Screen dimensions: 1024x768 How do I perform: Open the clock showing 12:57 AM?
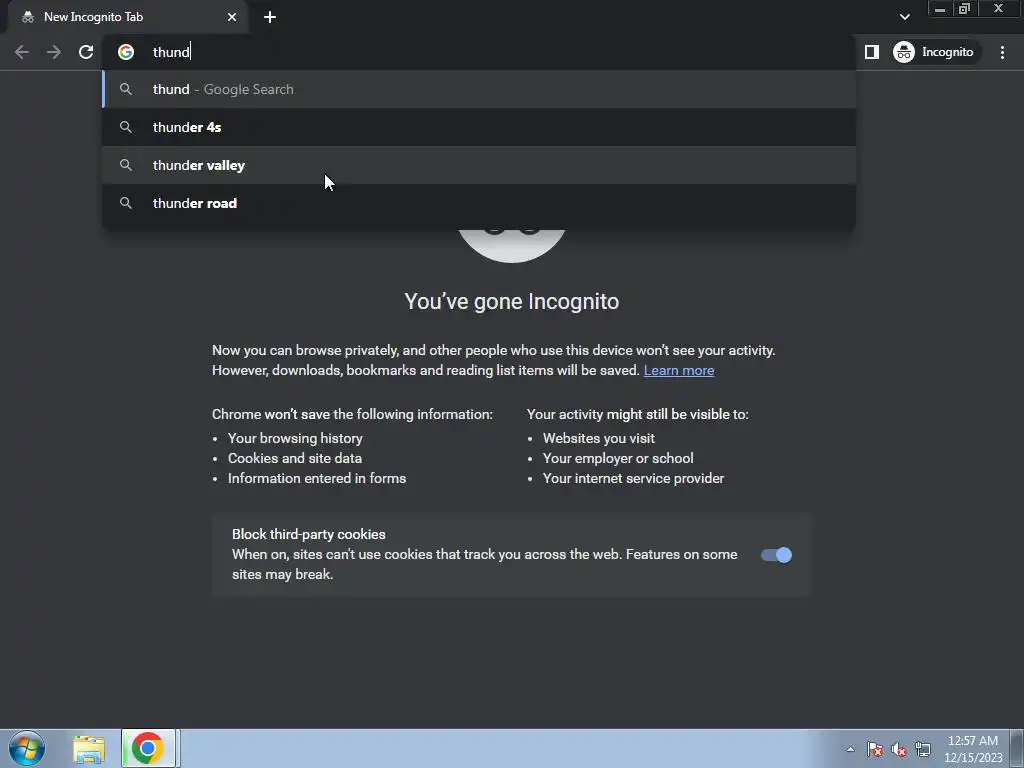[x=973, y=748]
